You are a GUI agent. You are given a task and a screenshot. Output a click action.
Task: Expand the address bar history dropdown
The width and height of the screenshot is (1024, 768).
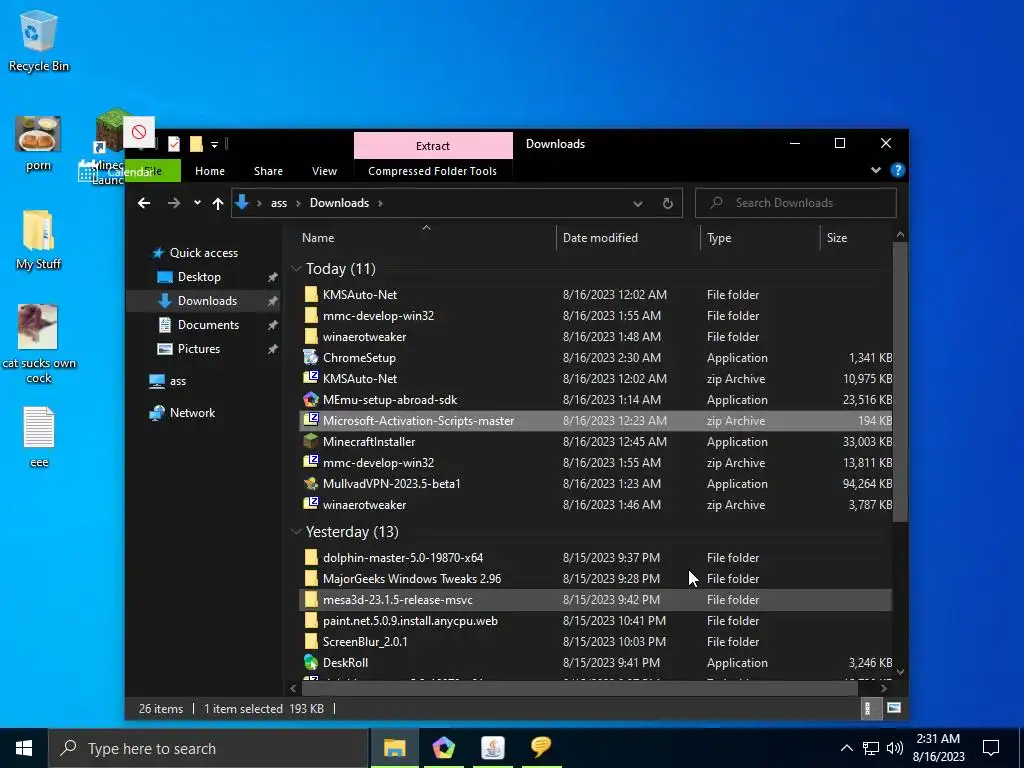pos(637,203)
